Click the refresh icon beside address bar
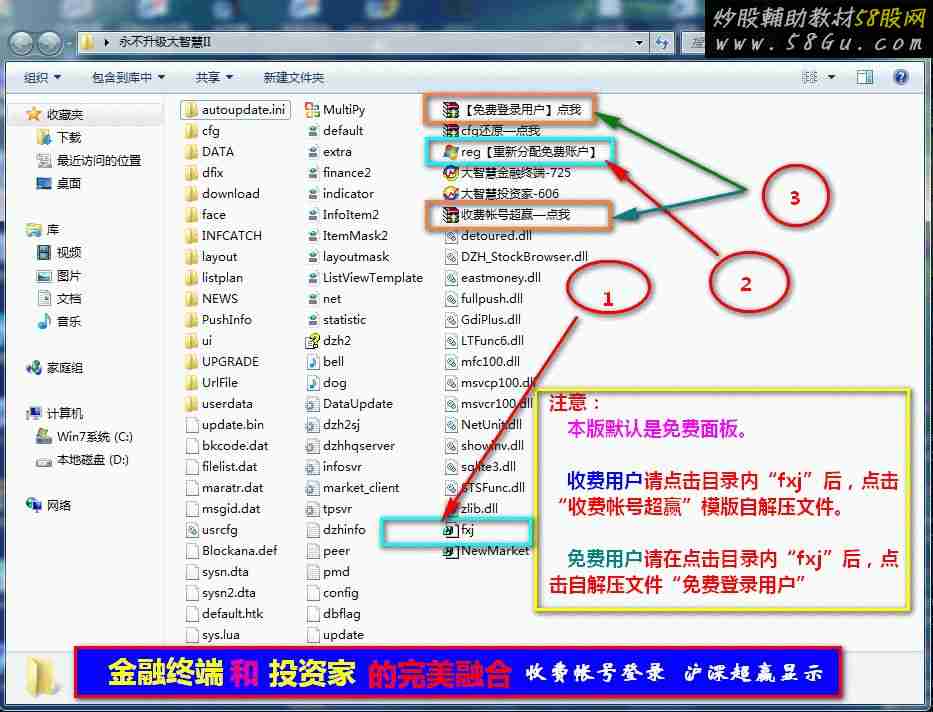Screen dimensions: 933x712 point(662,43)
